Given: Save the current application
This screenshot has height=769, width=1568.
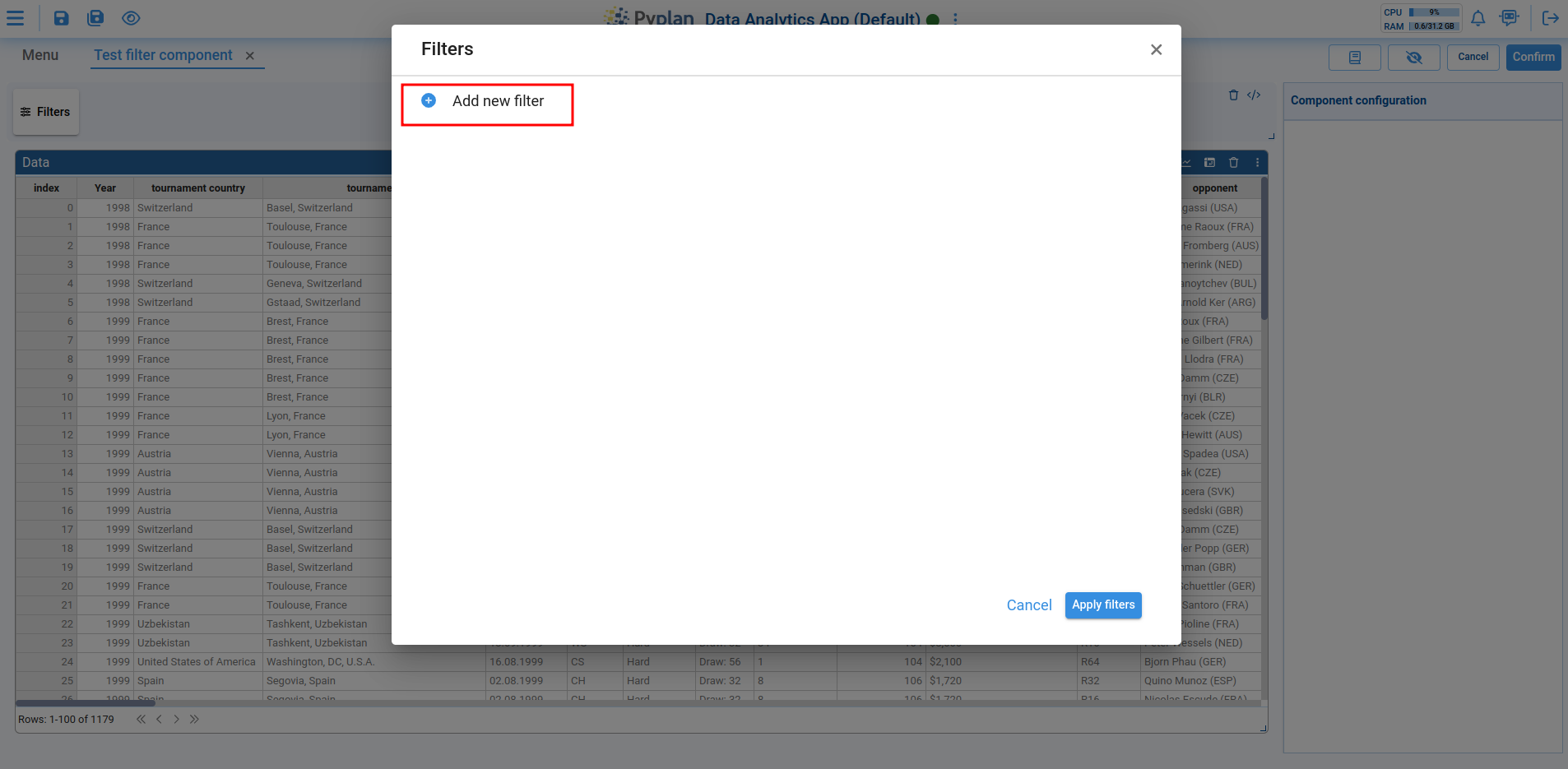Looking at the screenshot, I should click(61, 17).
